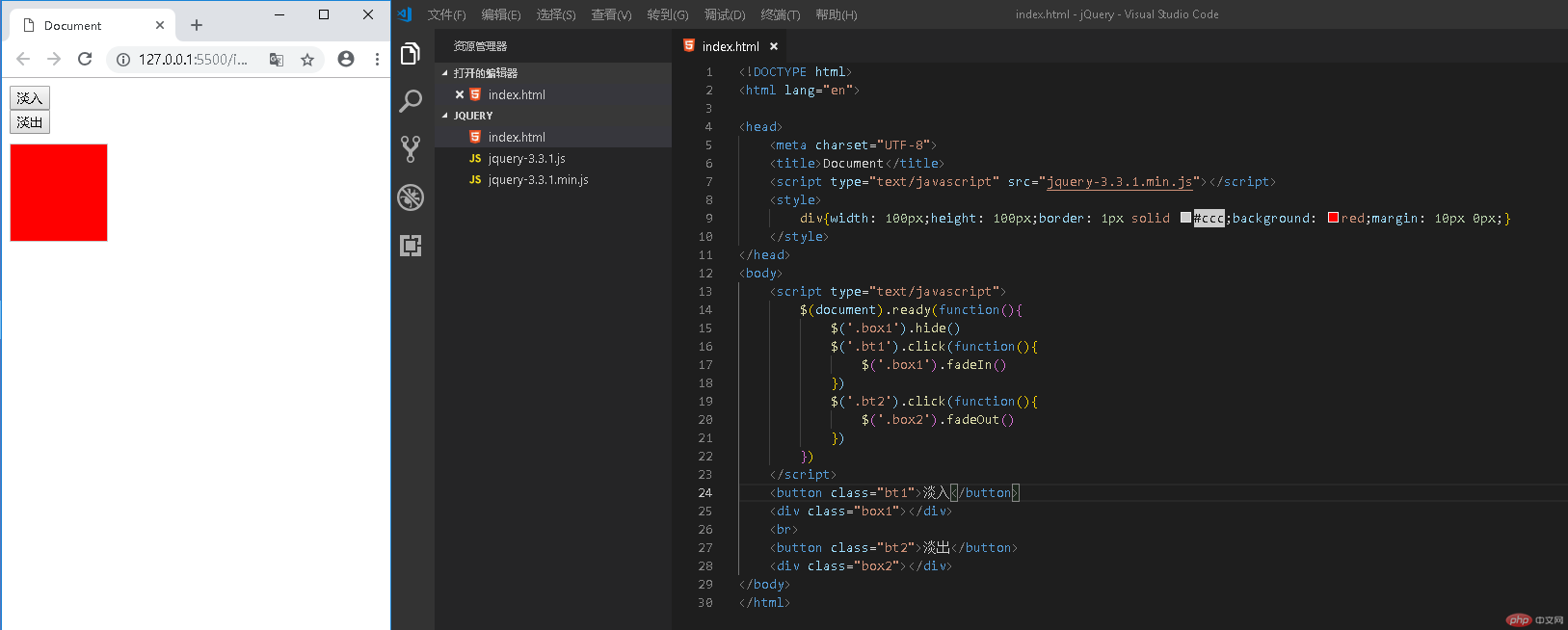Open the Debug view in activity bar

coord(411,197)
